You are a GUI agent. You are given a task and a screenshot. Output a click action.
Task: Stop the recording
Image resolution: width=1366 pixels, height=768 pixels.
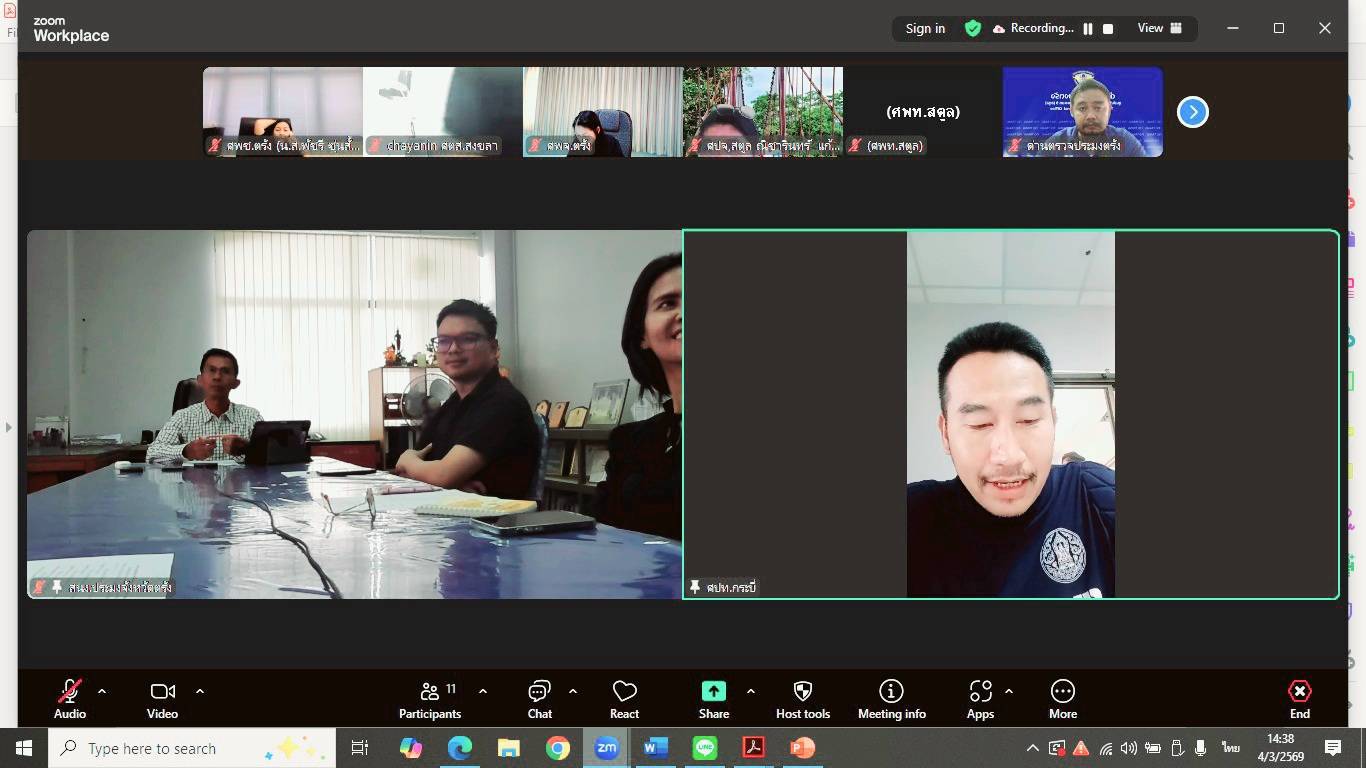tap(1108, 29)
